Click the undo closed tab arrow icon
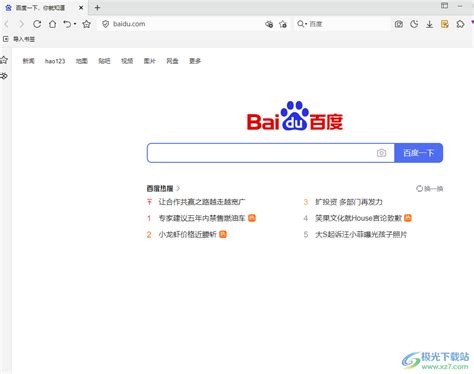The image size is (474, 374). coord(67,24)
